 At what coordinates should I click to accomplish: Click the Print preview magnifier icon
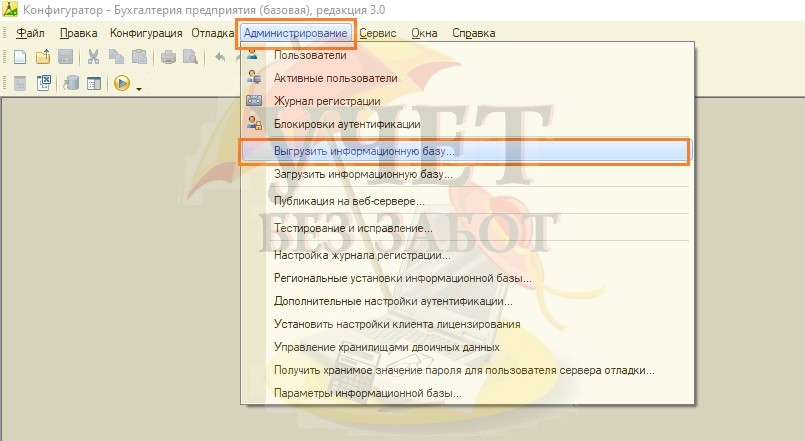tap(190, 57)
